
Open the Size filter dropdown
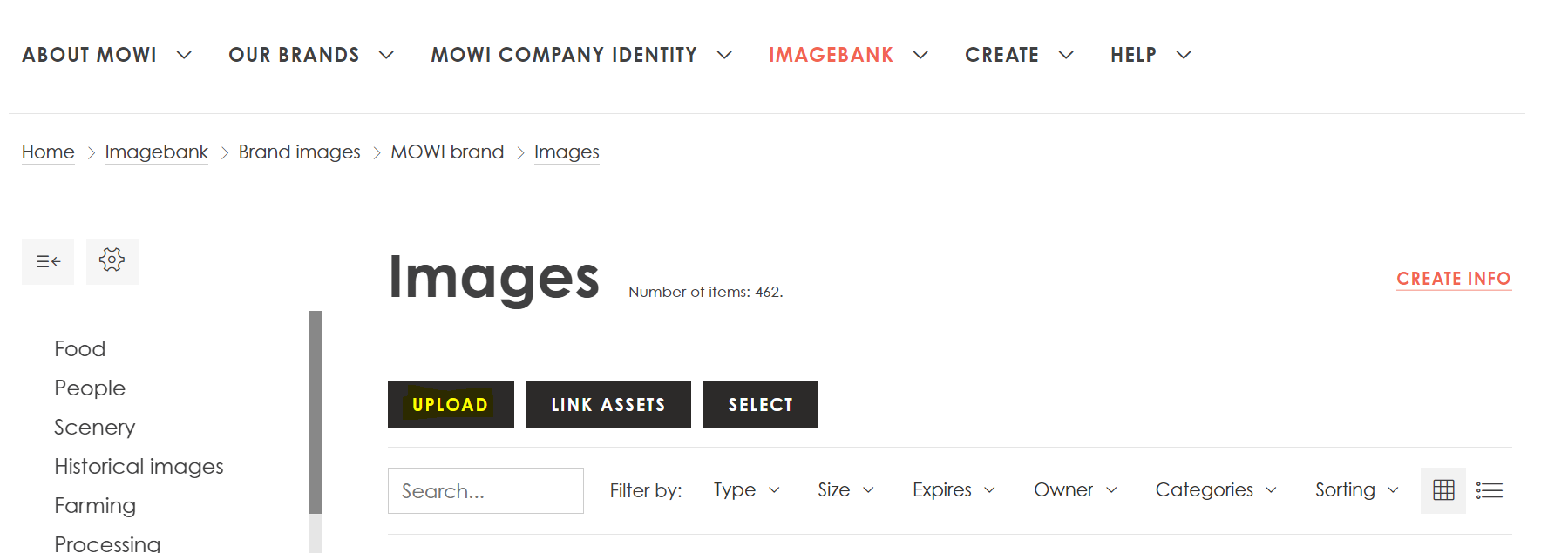[x=845, y=490]
